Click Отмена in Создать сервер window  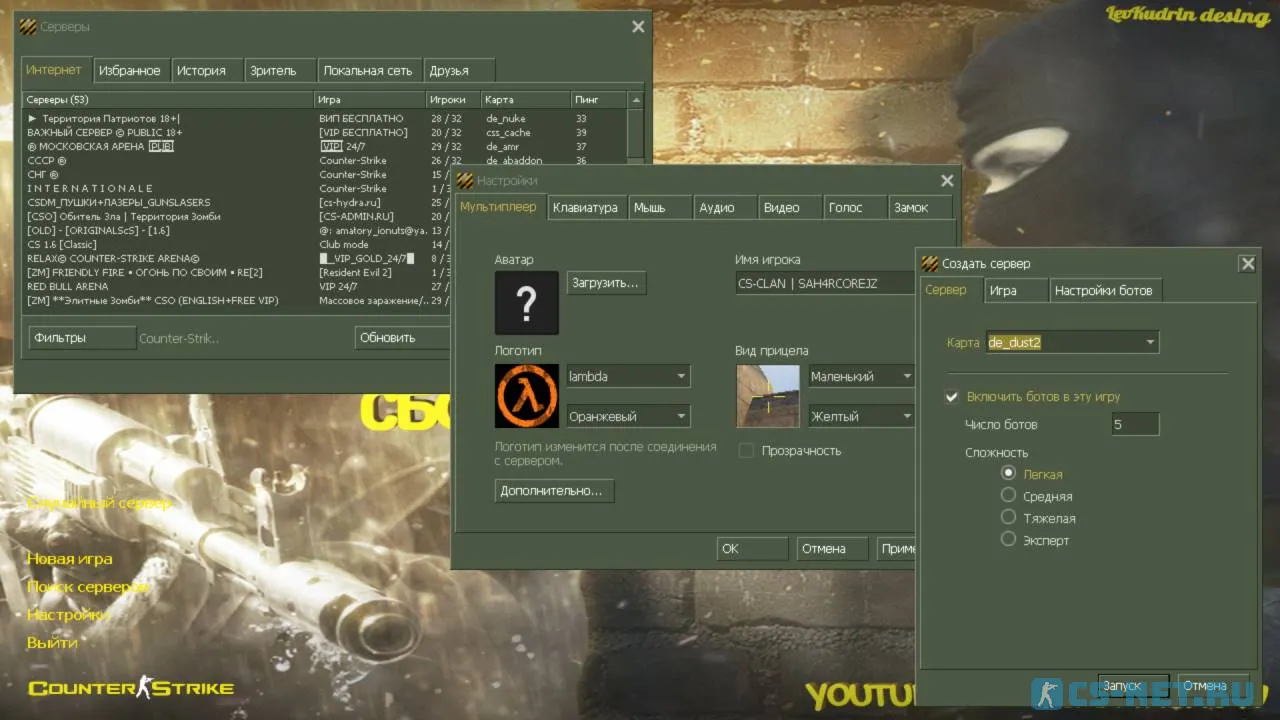1213,686
